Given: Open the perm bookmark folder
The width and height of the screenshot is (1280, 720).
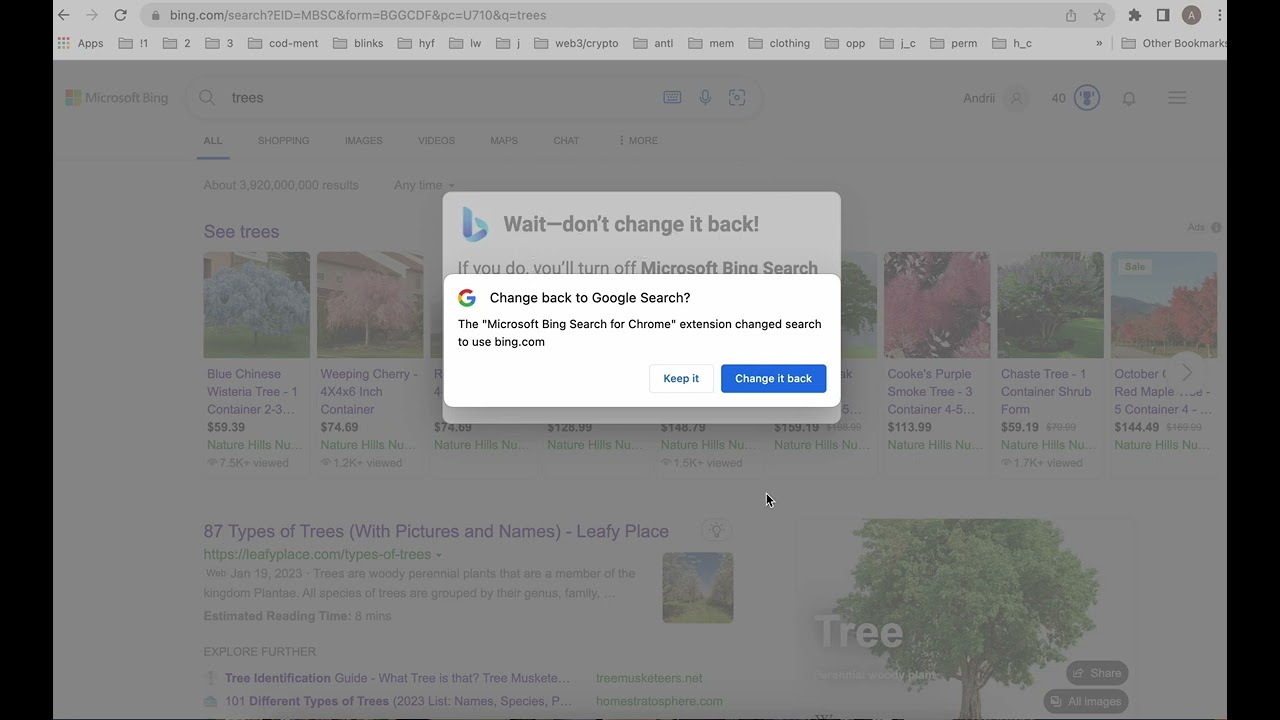Looking at the screenshot, I should point(954,43).
